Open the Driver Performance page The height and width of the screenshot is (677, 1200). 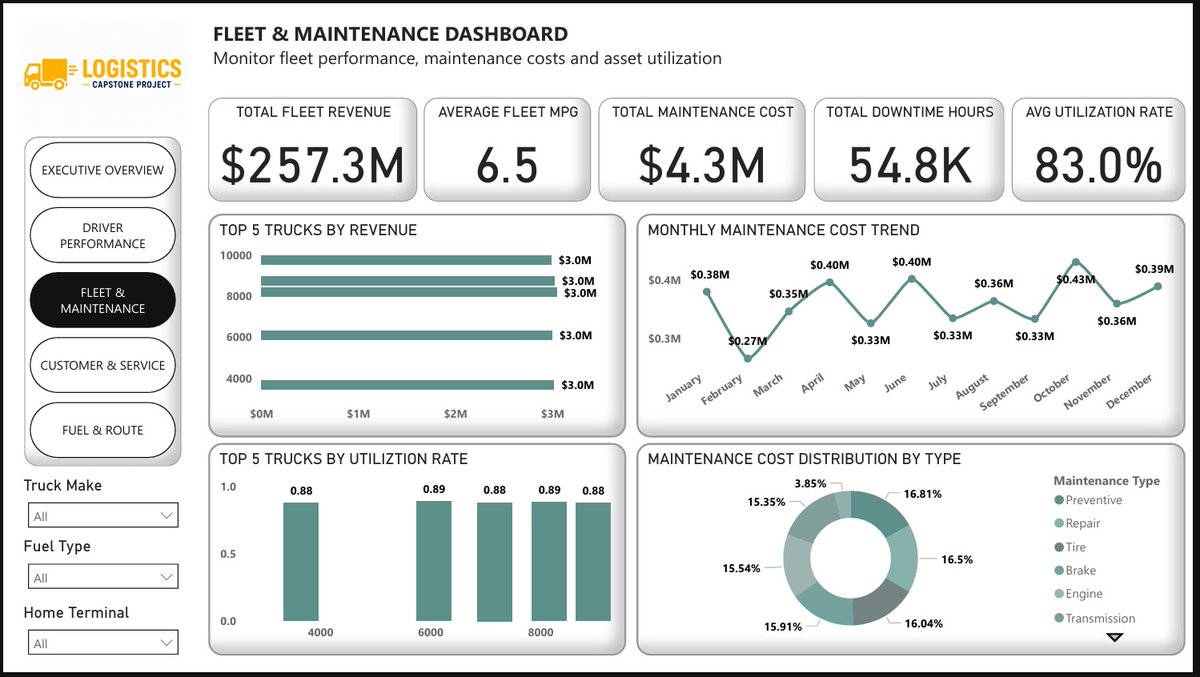point(103,236)
